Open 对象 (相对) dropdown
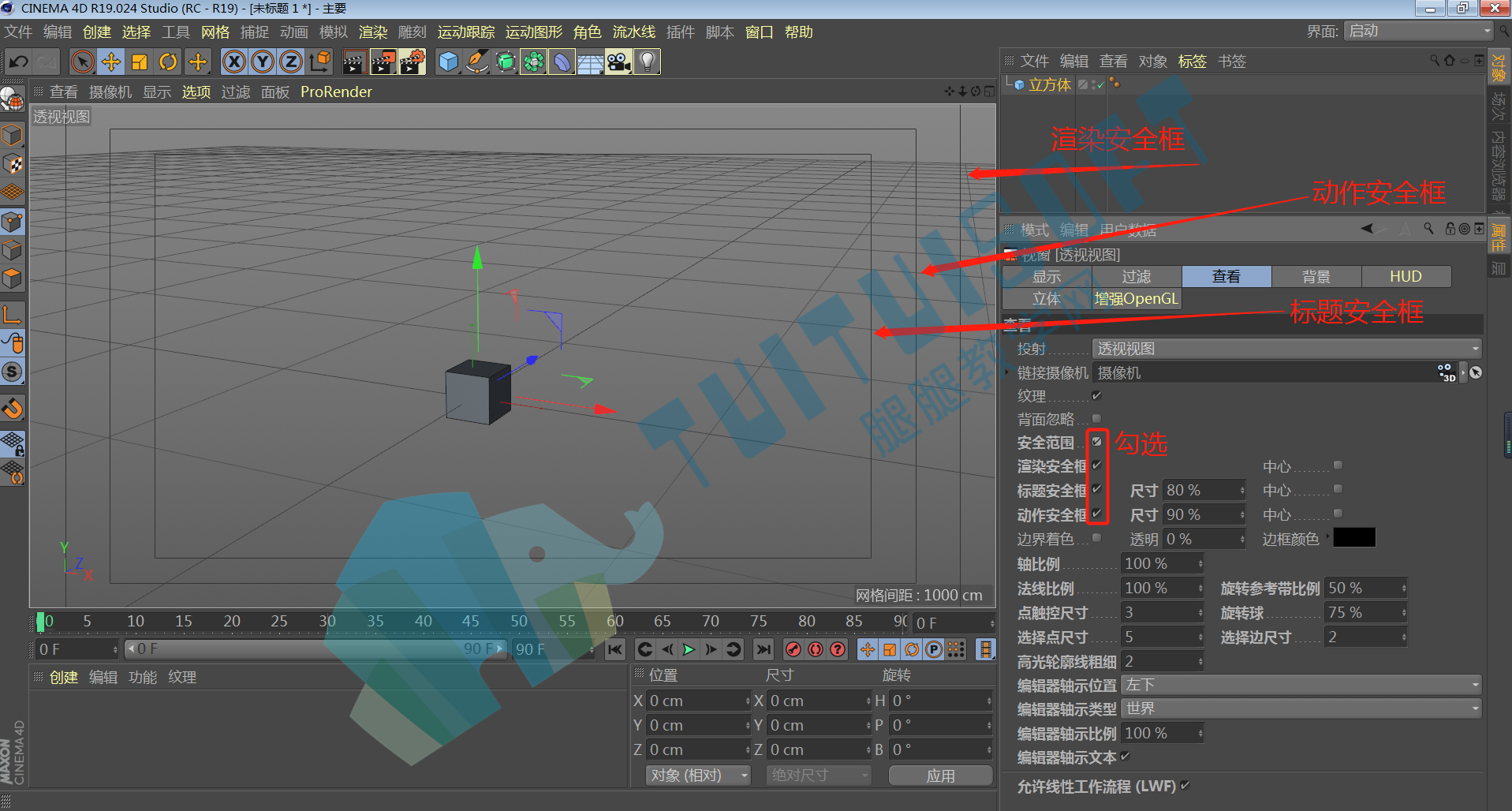This screenshot has height=811, width=1512. click(x=698, y=775)
